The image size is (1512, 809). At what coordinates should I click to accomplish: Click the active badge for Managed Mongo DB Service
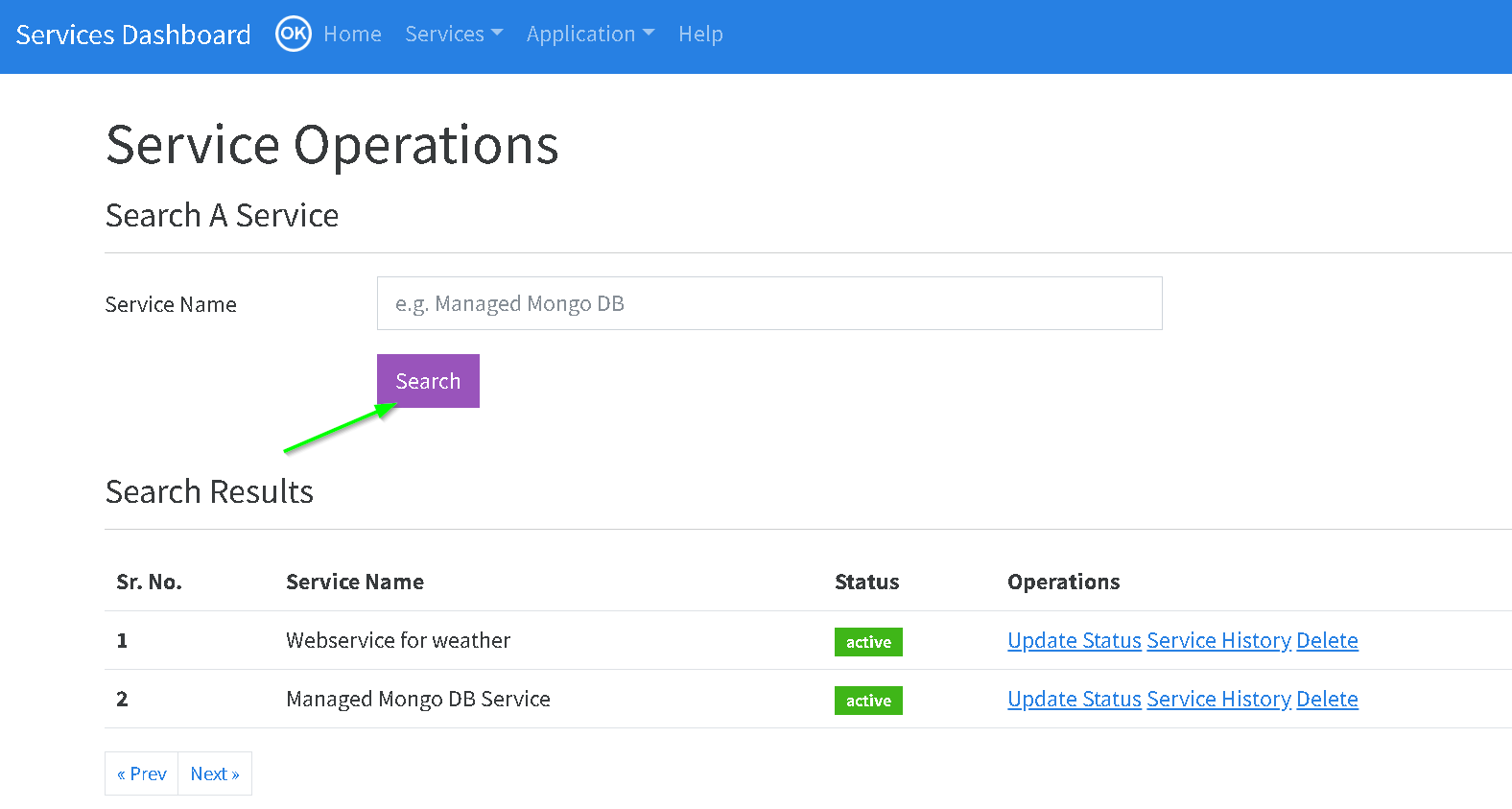pyautogui.click(x=868, y=701)
